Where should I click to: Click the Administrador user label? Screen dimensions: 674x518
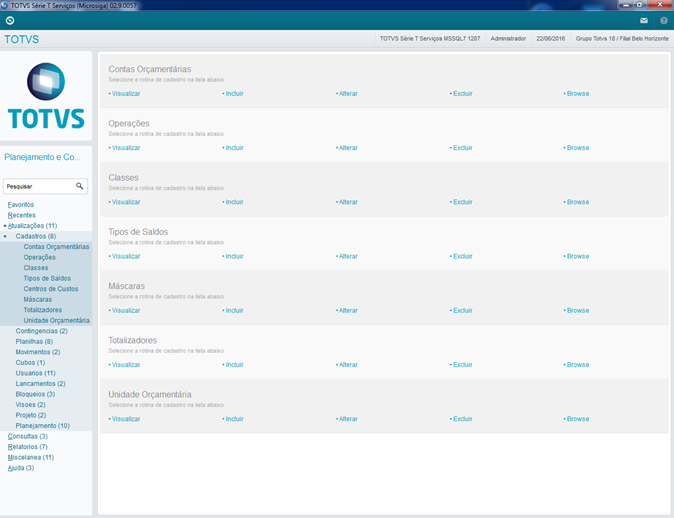coord(508,39)
